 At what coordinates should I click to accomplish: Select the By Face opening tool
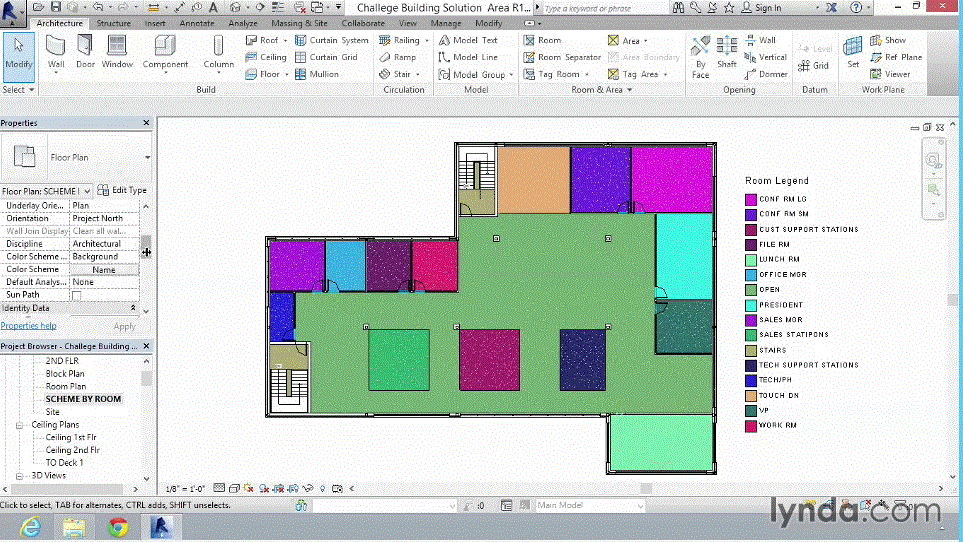[x=700, y=57]
